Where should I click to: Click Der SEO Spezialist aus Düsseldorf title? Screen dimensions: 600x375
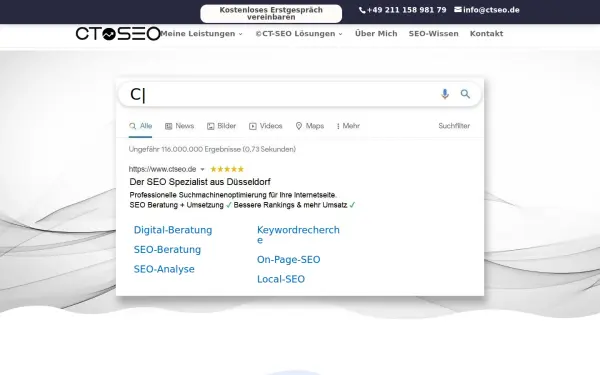click(x=200, y=182)
